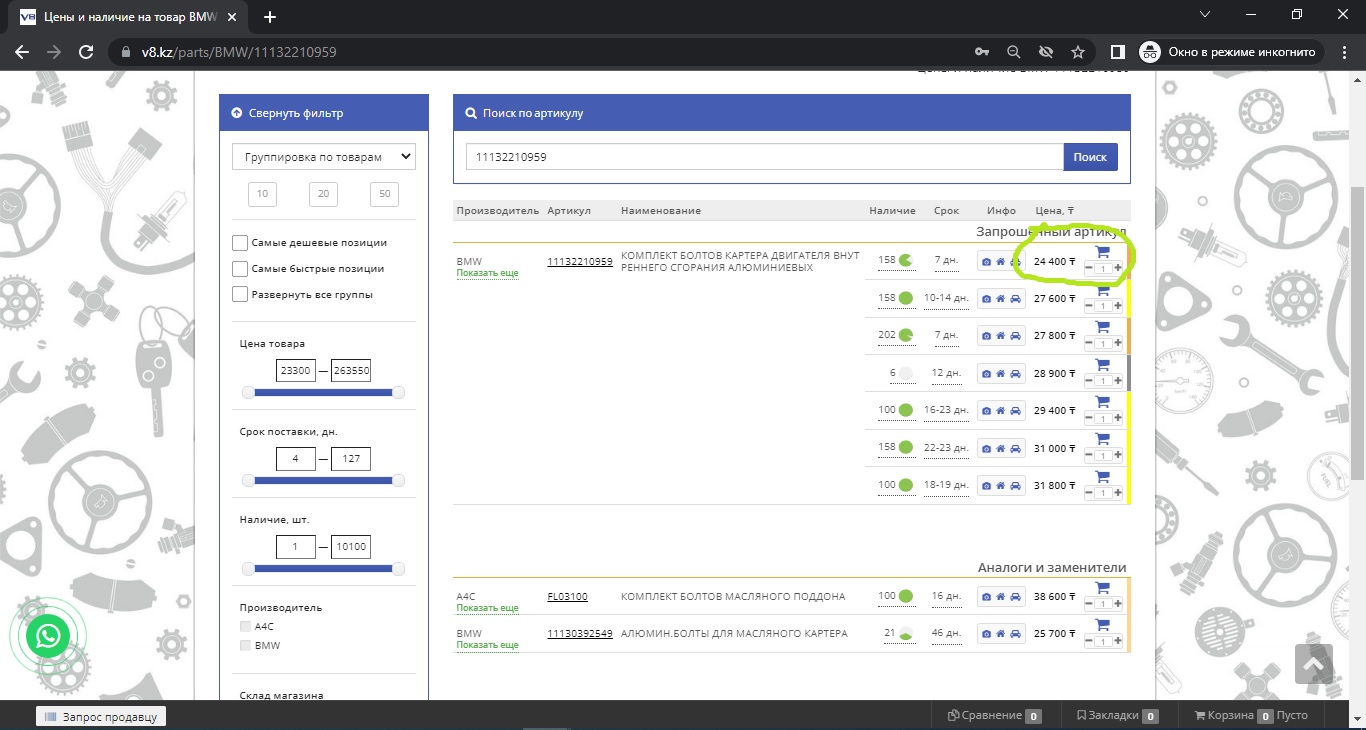Open article link FL03100
This screenshot has height=730, width=1366.
pos(568,597)
